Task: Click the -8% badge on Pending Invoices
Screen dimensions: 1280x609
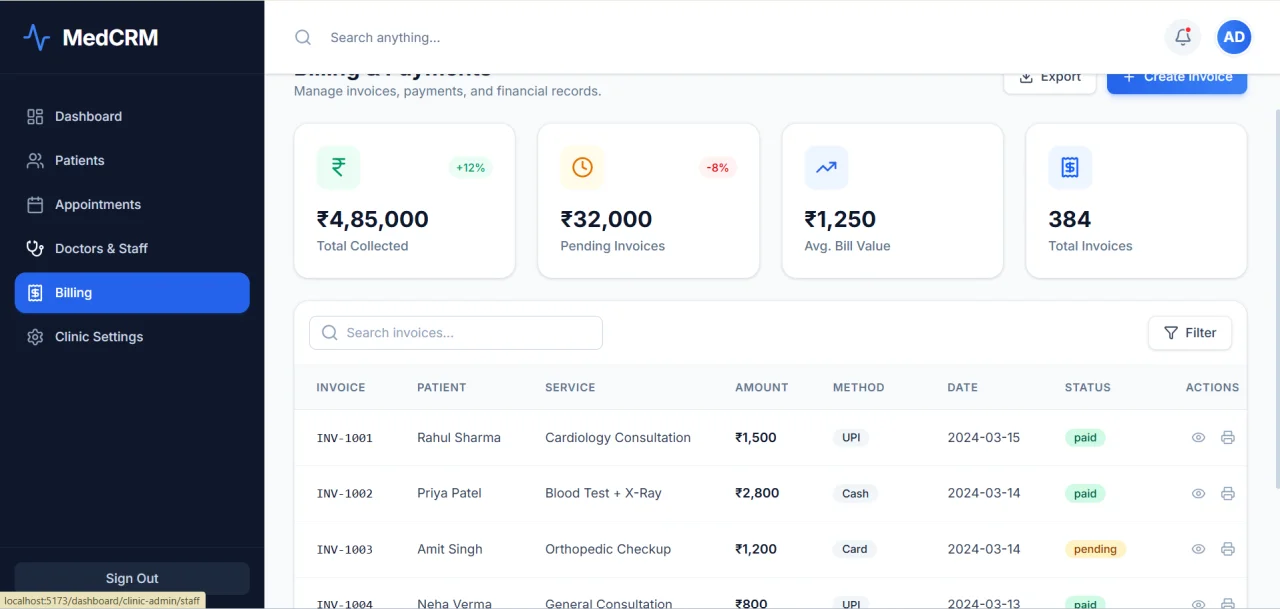Action: click(718, 168)
